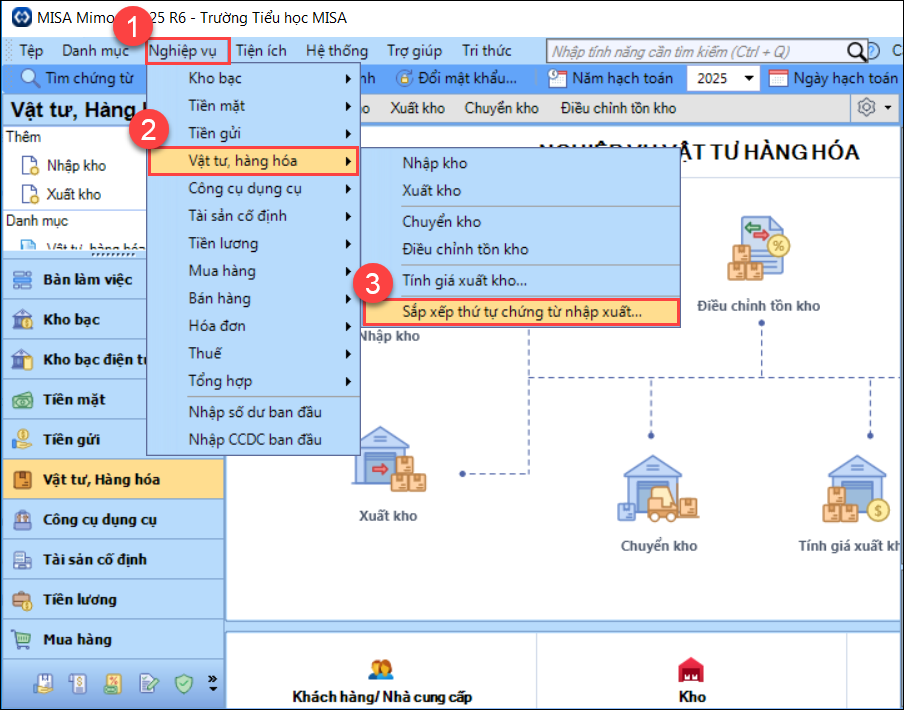Viewport: 904px width, 710px height.
Task: Click the percent icon in the sidebar footer
Action: click(x=113, y=683)
